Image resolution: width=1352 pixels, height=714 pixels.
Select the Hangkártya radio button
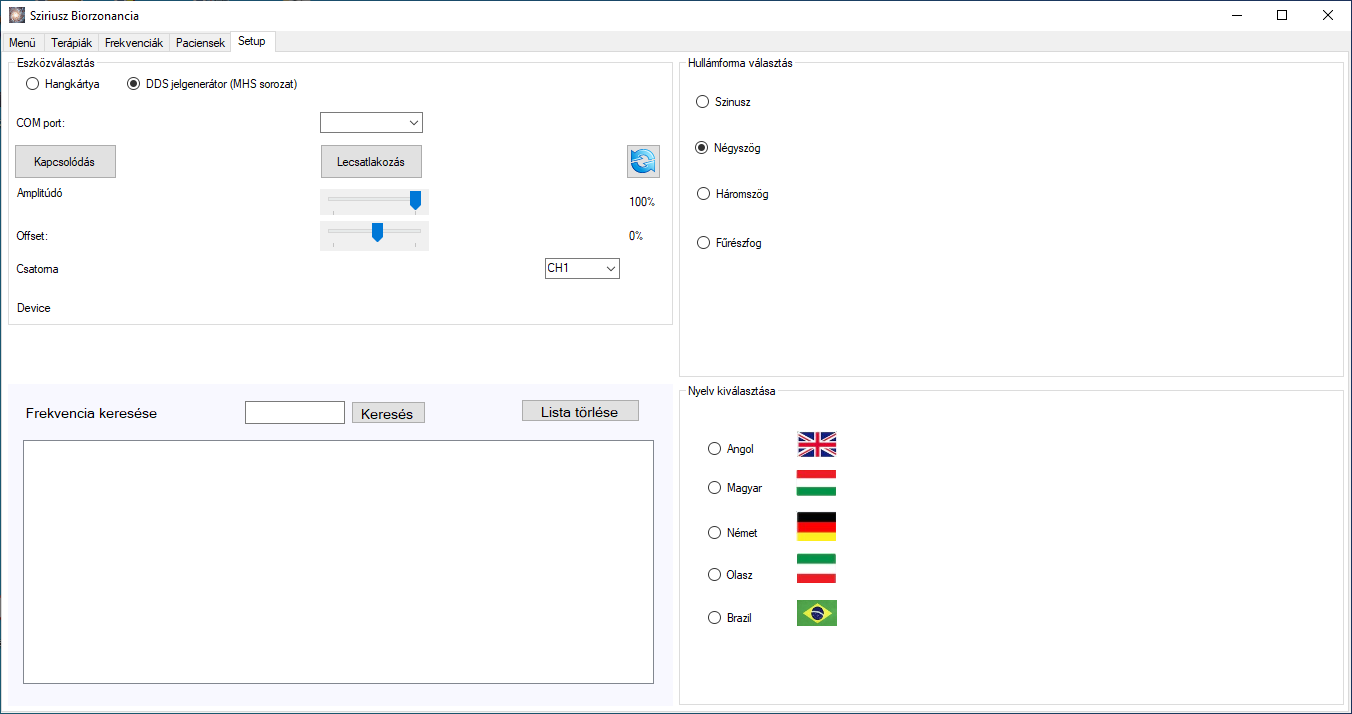pyautogui.click(x=32, y=84)
